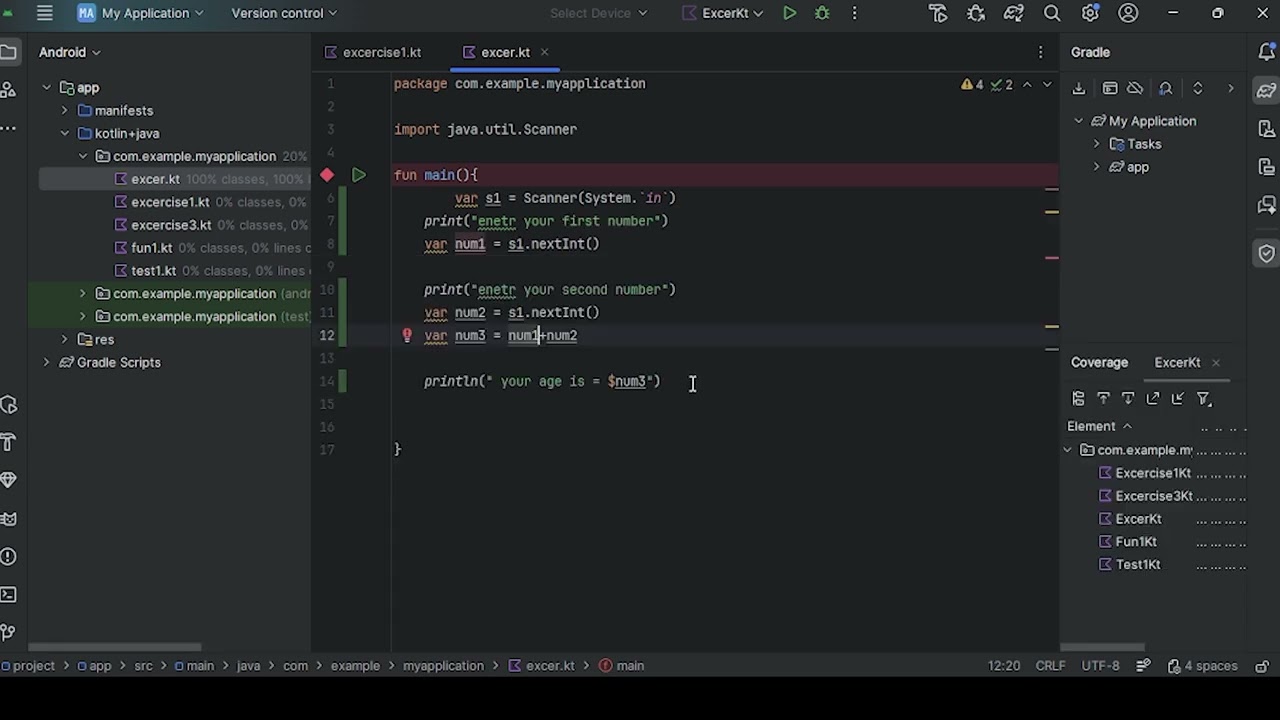
Task: Toggle Toggle Offline Mode in Gradle toolbar
Action: [1135, 89]
